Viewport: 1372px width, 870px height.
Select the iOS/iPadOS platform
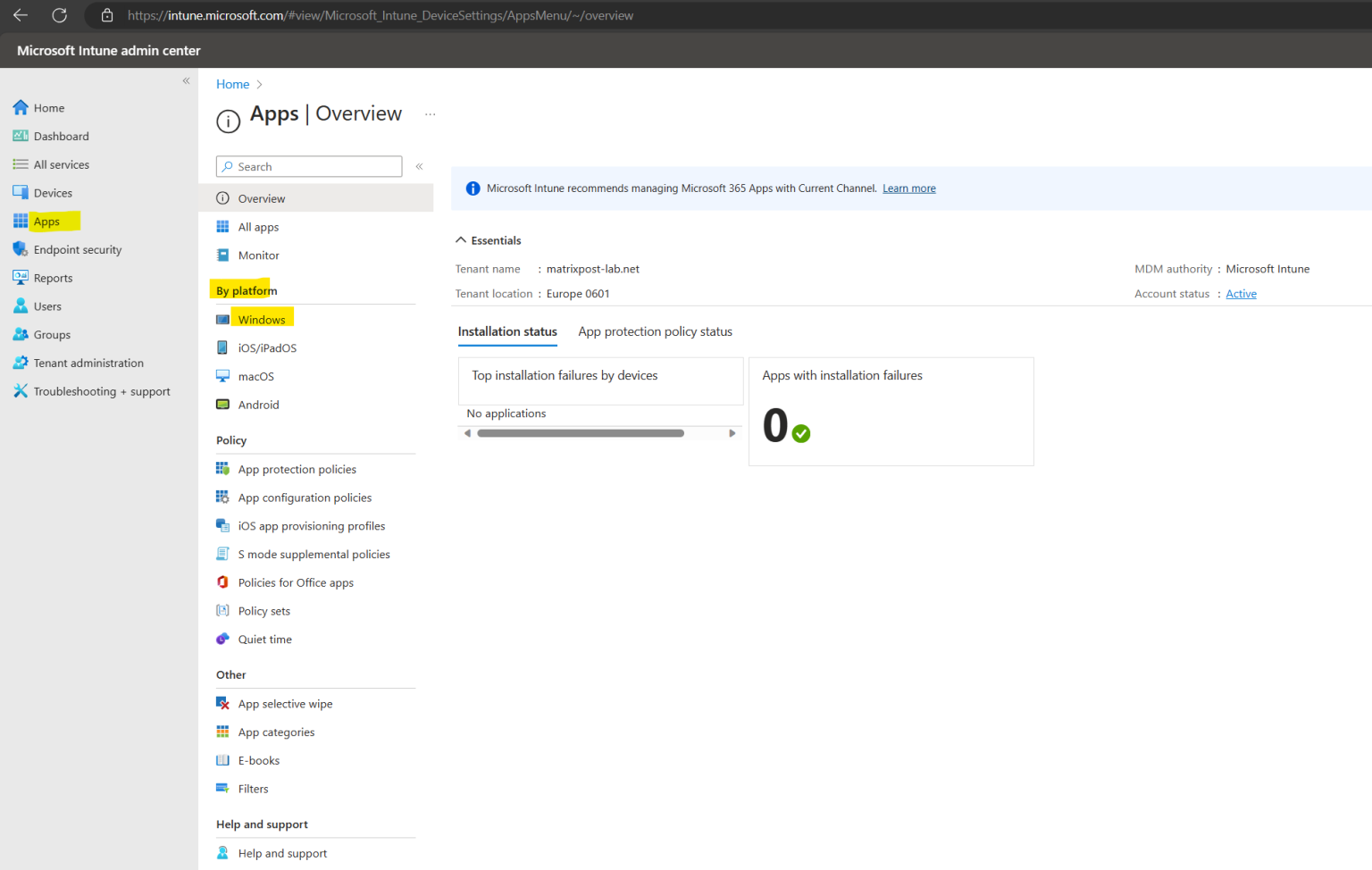(x=266, y=347)
